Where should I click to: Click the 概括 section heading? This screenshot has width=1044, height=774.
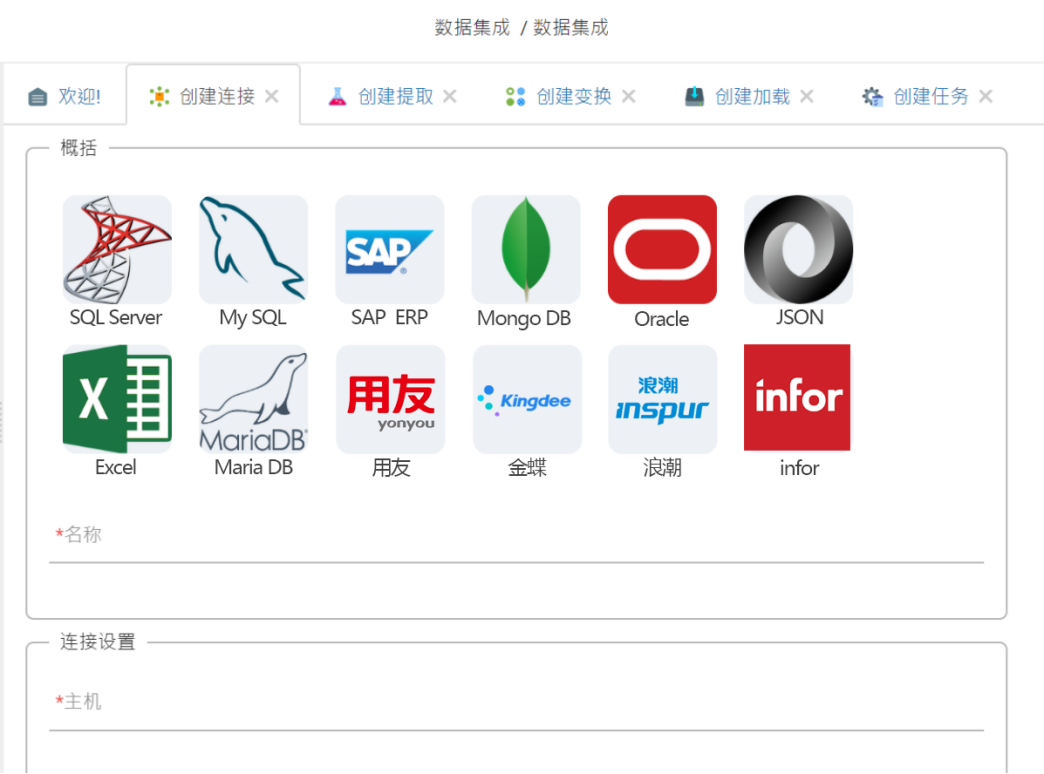[x=79, y=148]
